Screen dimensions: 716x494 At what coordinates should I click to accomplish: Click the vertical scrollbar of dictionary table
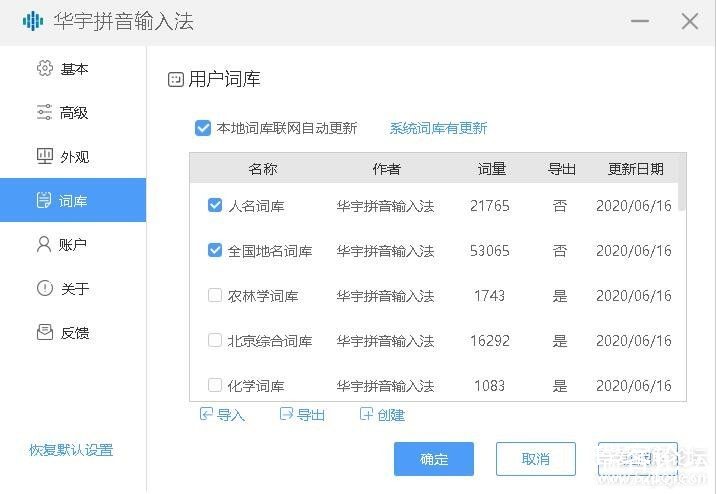tap(682, 183)
